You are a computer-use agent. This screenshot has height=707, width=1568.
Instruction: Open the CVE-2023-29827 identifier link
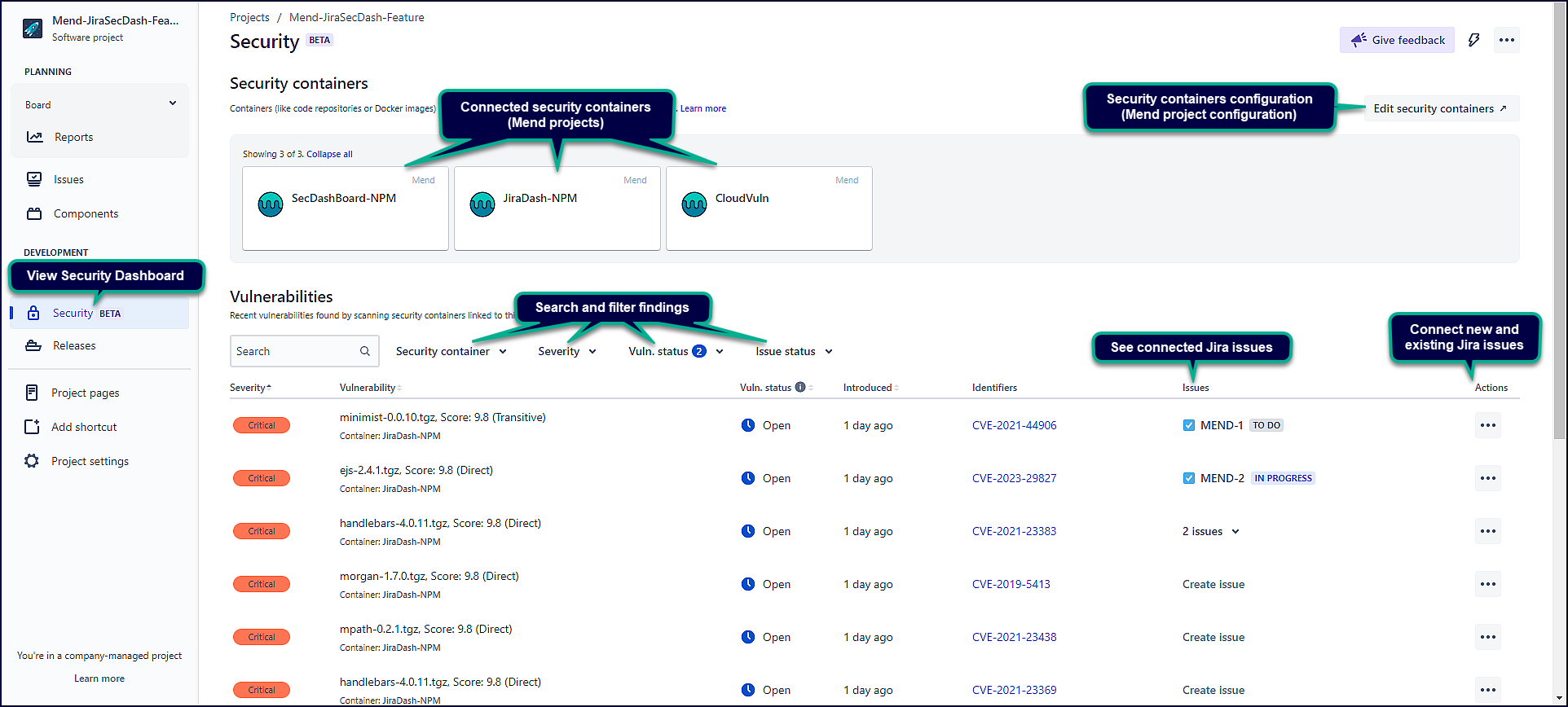[x=1014, y=478]
